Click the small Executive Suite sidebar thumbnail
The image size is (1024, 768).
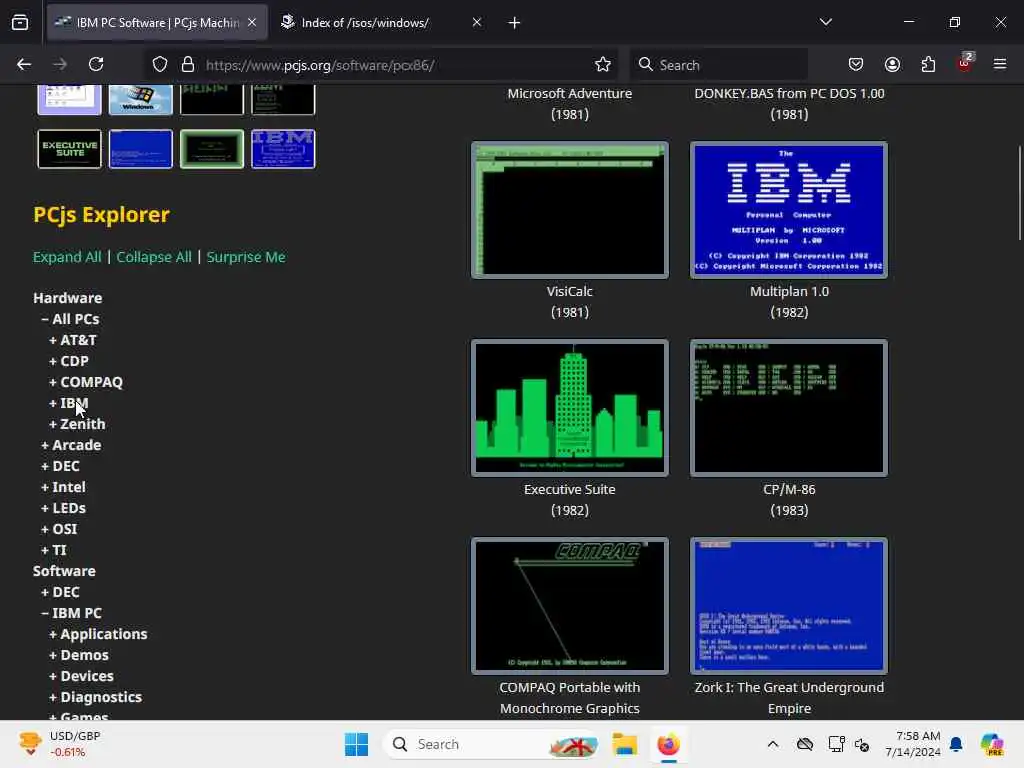click(69, 149)
